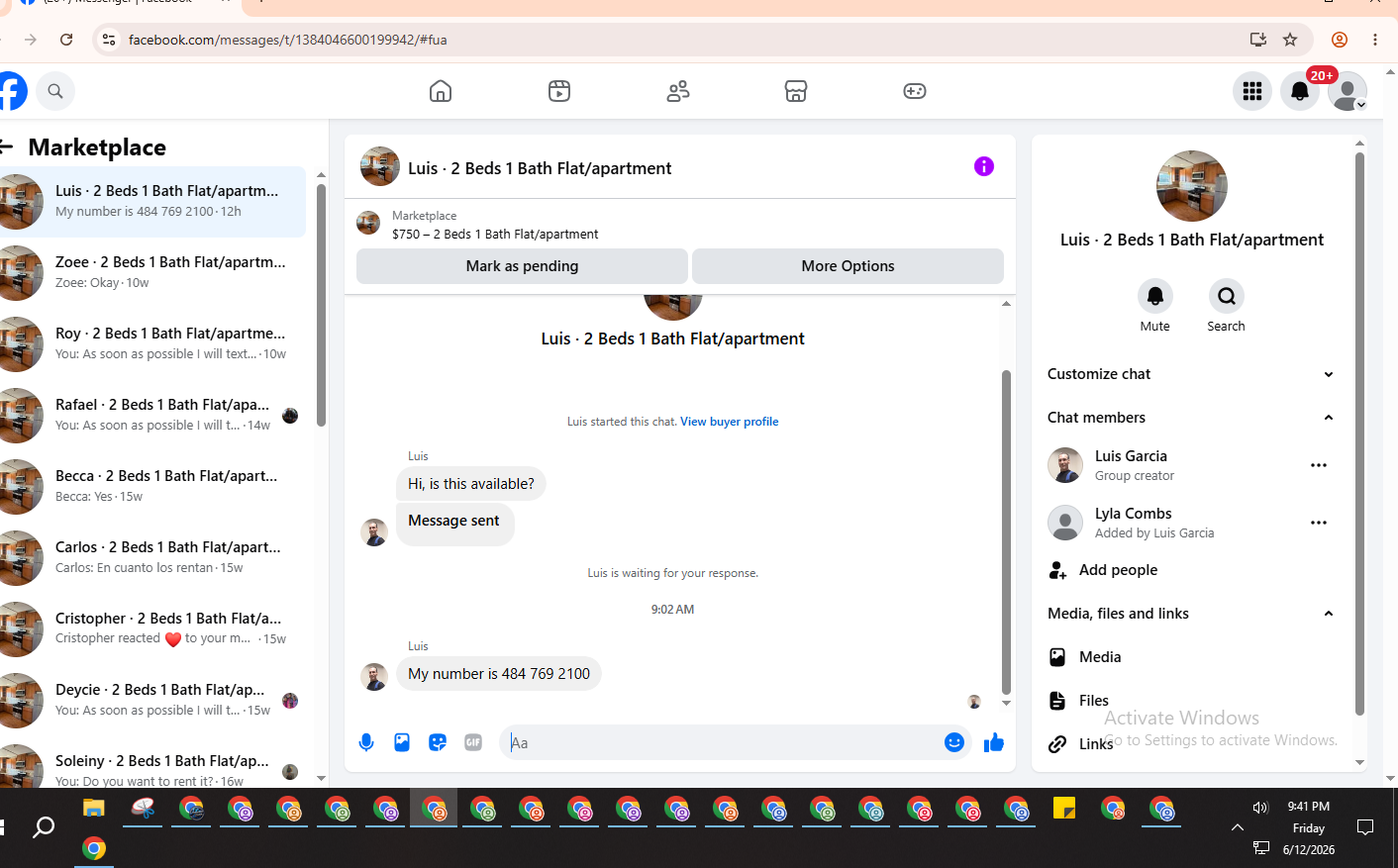Collapse the Chat members section
This screenshot has width=1398, height=868.
[1192, 418]
